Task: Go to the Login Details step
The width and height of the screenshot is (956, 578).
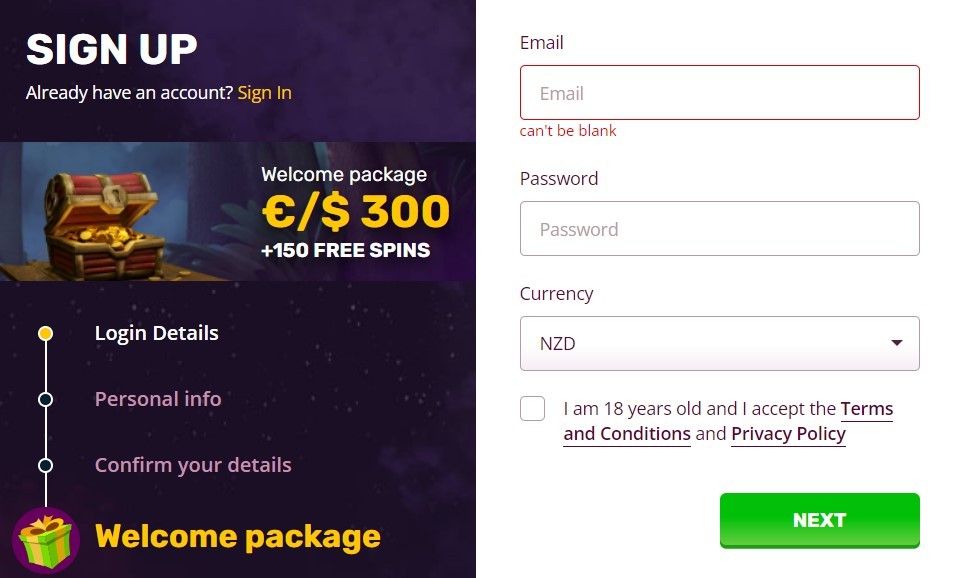Action: click(157, 334)
